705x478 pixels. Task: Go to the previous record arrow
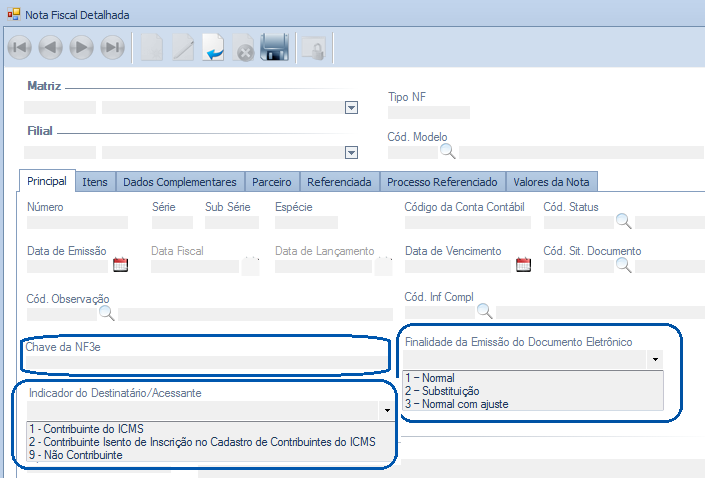[x=50, y=47]
